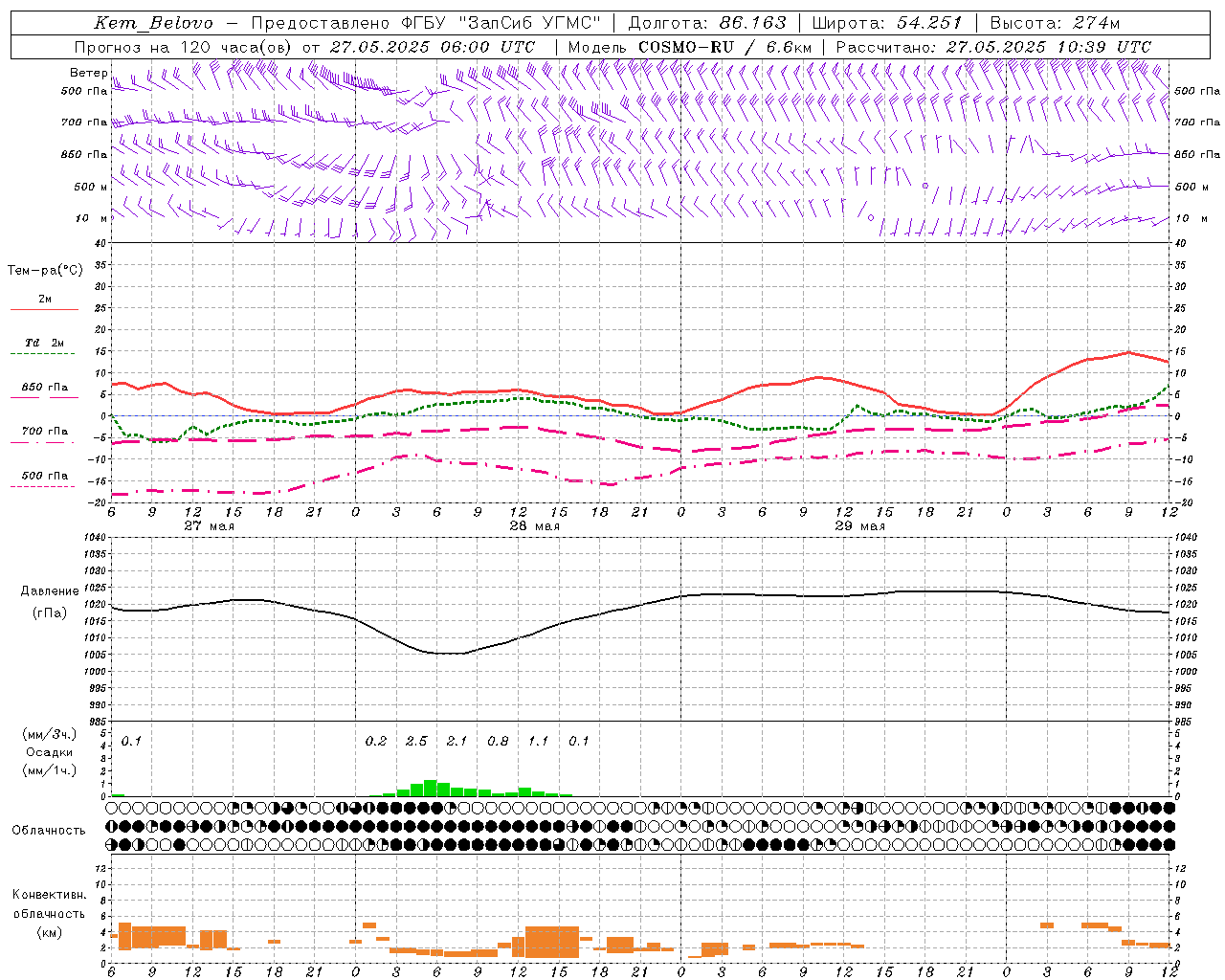The image size is (1225, 980).
Task: Select the Прогноз на 120 часа(ов) text
Action: tap(184, 47)
